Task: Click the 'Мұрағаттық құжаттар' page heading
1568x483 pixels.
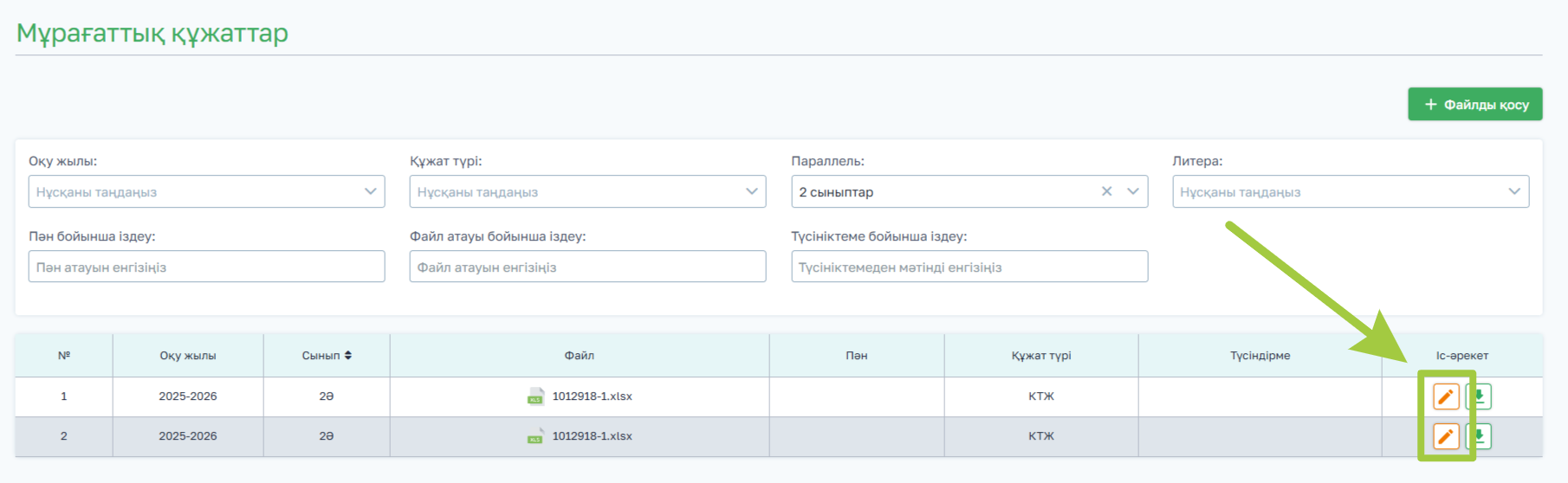Action: pyautogui.click(x=152, y=33)
